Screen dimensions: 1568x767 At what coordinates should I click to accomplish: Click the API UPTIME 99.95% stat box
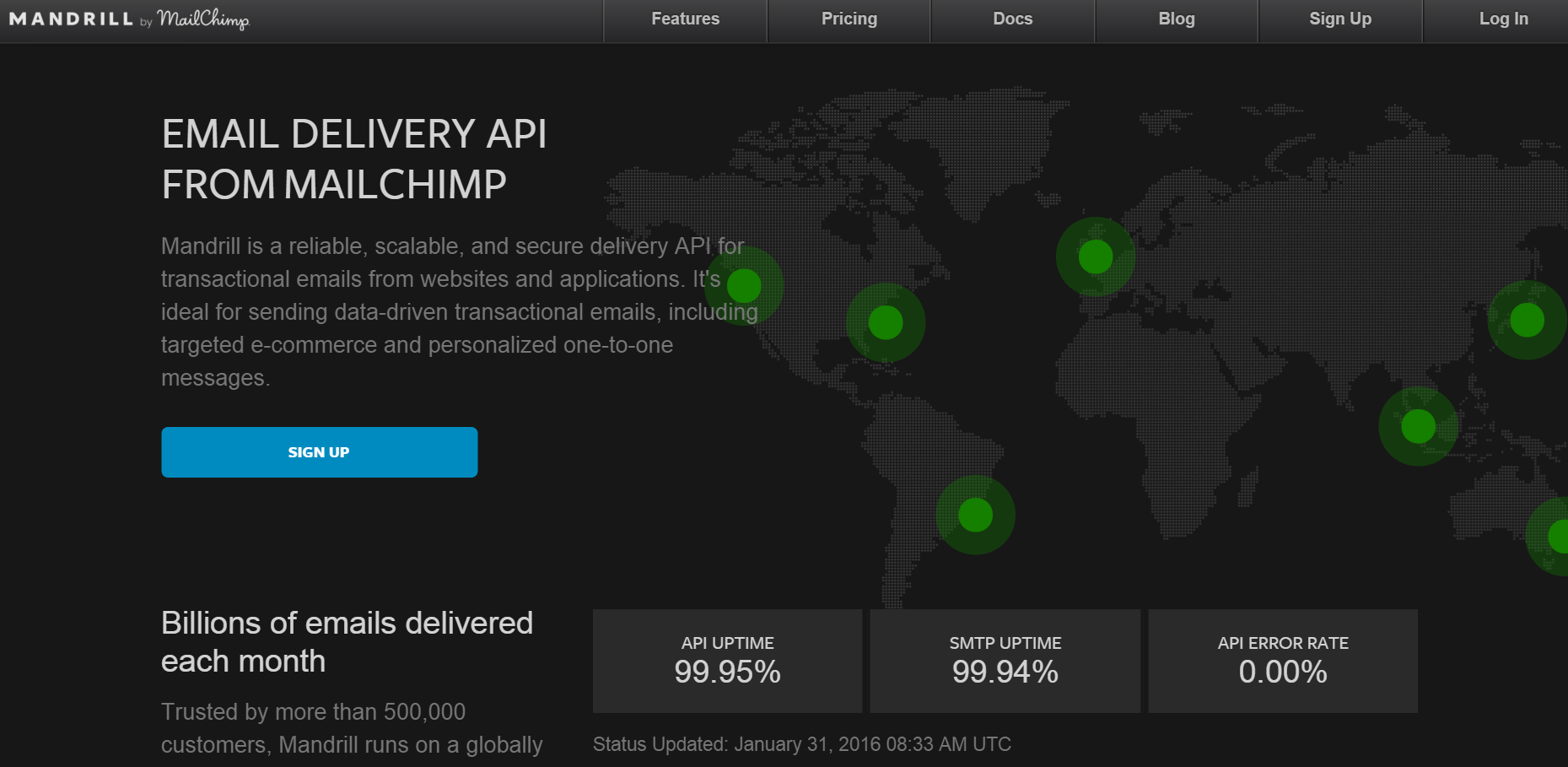pyautogui.click(x=727, y=661)
